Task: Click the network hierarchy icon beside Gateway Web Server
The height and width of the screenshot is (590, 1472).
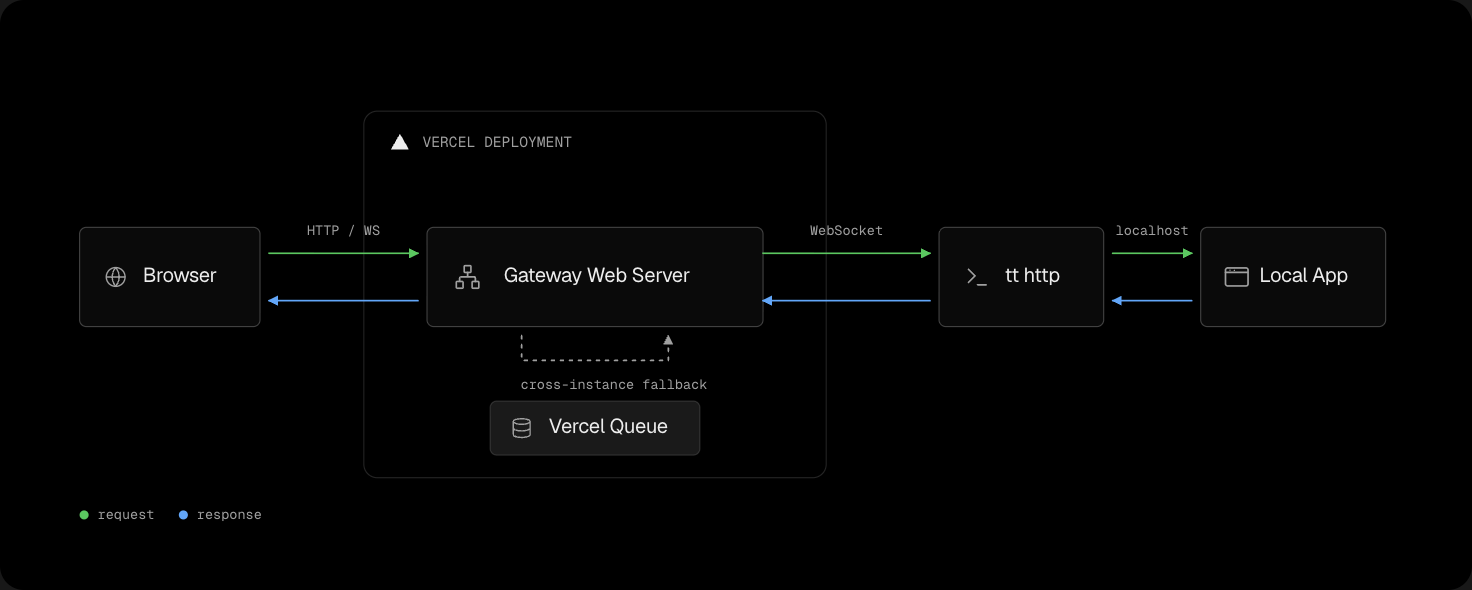Action: pos(467,277)
